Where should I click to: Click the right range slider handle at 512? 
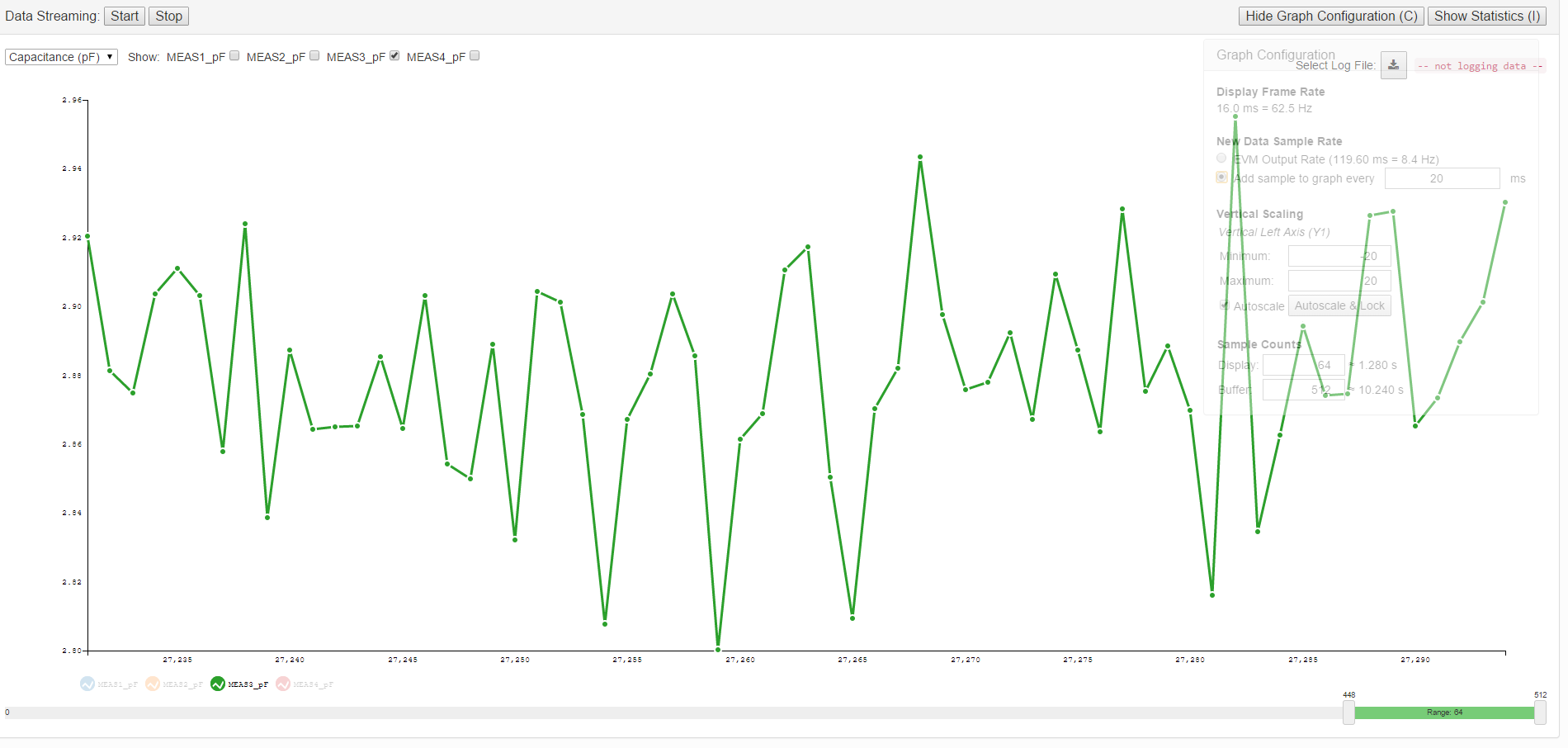tap(1540, 712)
